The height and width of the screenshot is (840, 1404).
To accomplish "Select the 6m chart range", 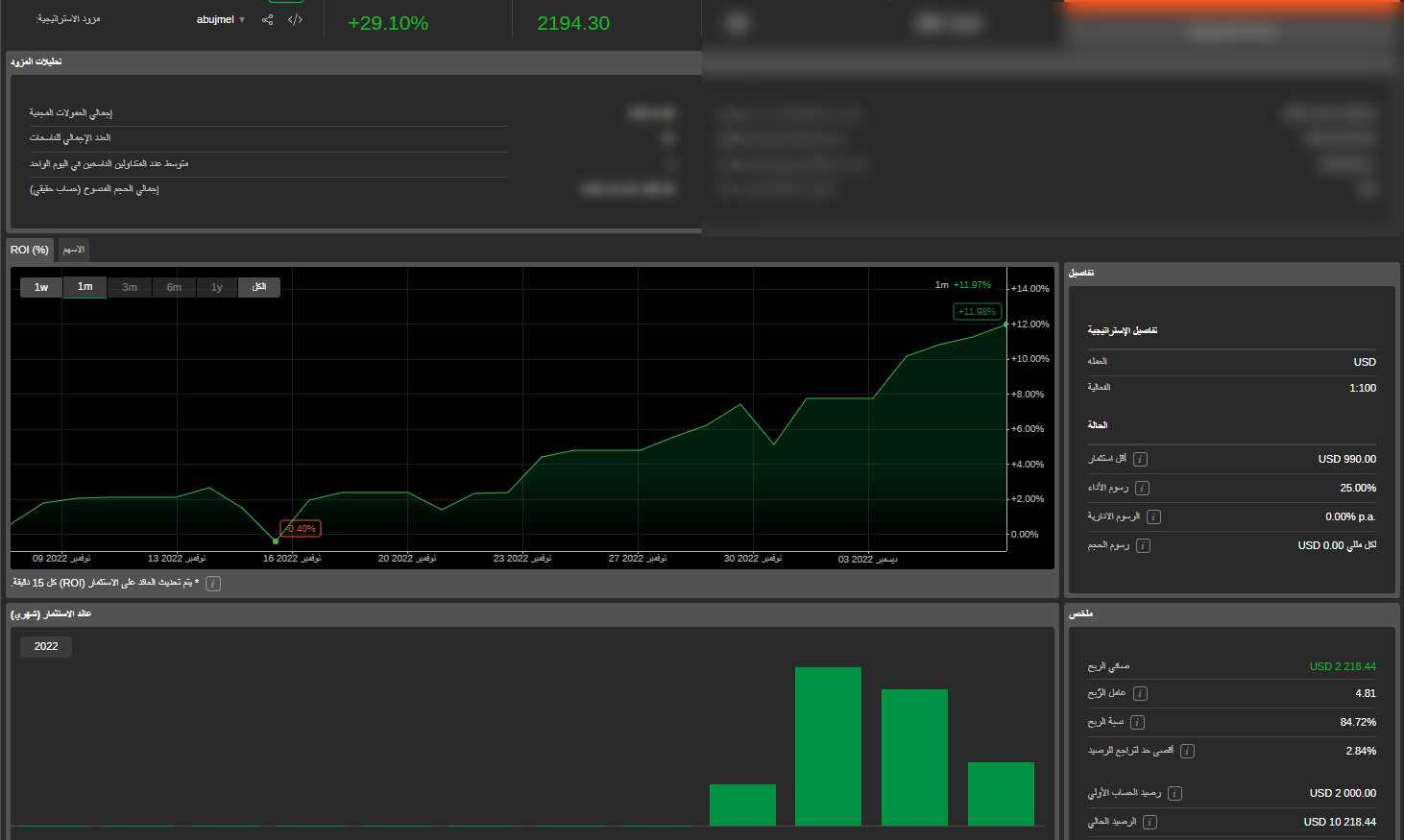I will [174, 287].
